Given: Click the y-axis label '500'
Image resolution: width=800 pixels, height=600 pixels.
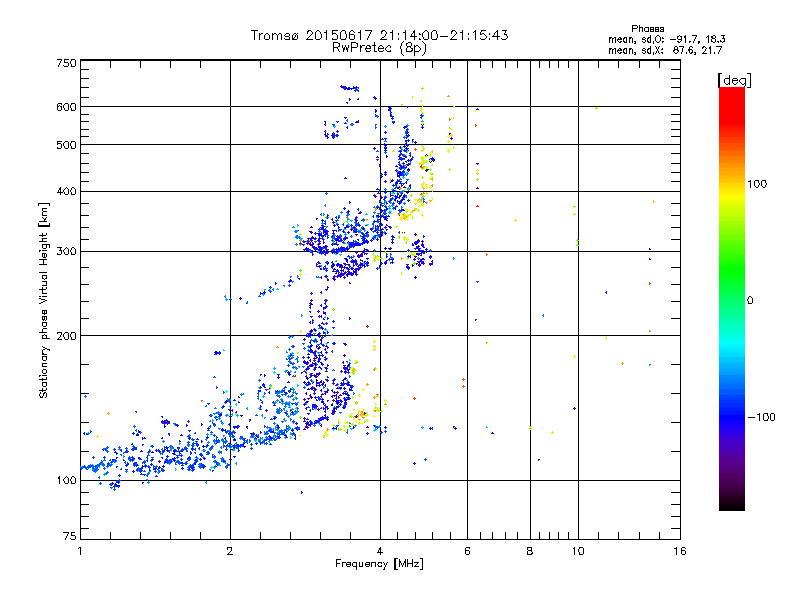Looking at the screenshot, I should pos(66,145).
